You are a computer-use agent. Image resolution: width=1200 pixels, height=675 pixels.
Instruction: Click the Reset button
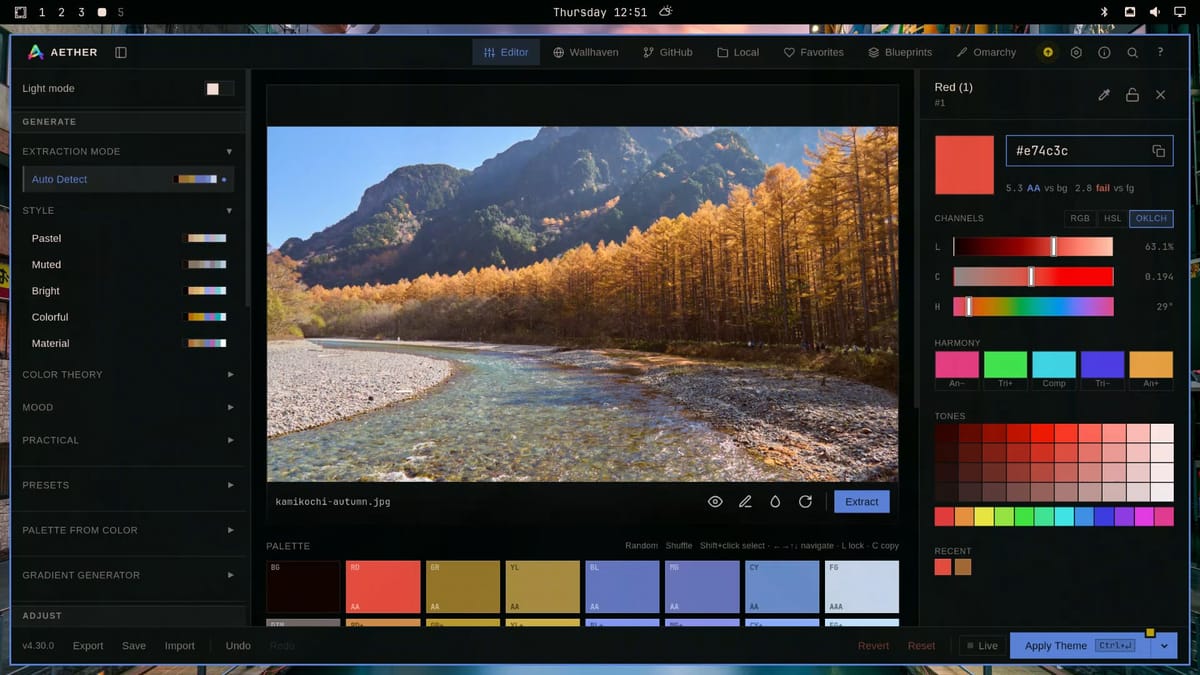921,646
